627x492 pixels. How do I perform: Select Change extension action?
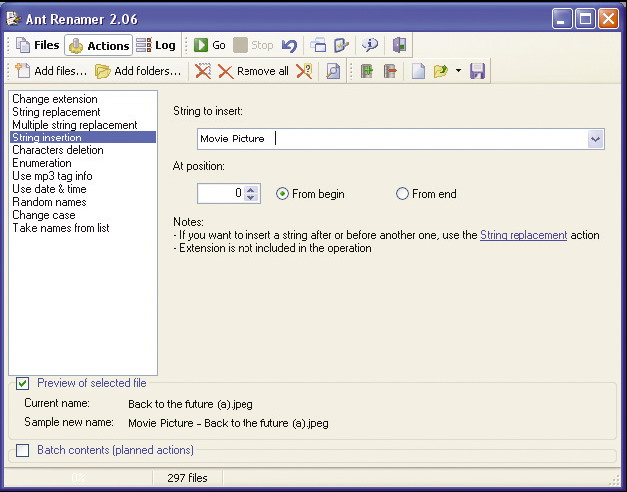tap(83, 99)
